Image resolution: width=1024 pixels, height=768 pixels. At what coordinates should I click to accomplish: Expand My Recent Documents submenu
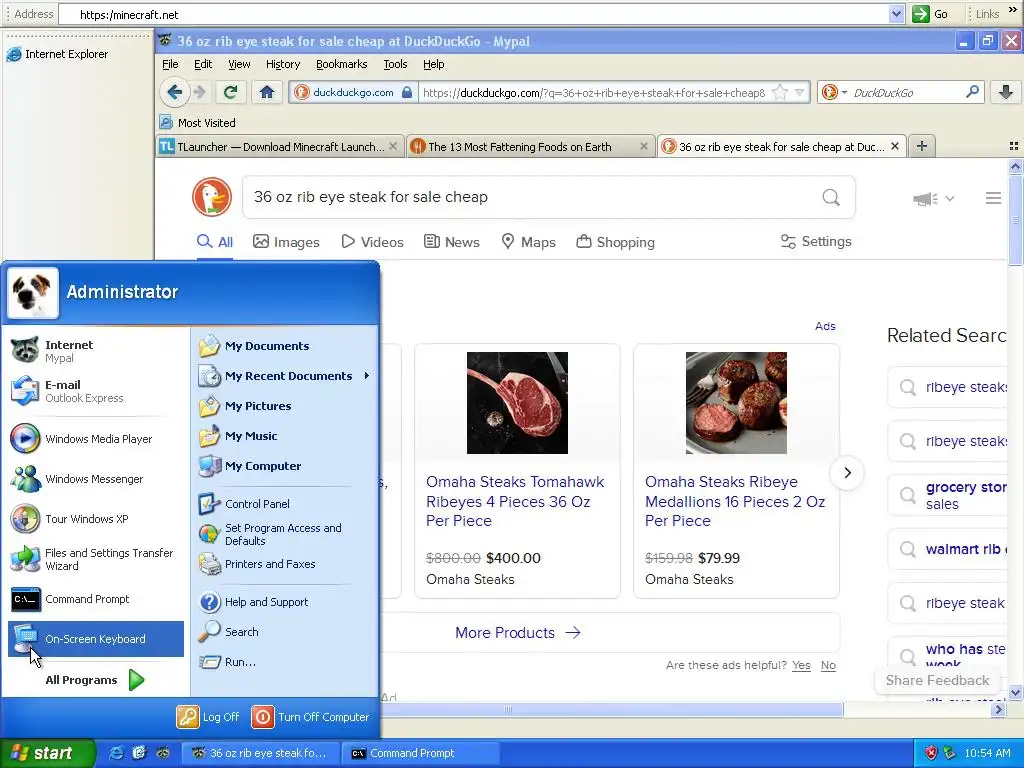285,376
